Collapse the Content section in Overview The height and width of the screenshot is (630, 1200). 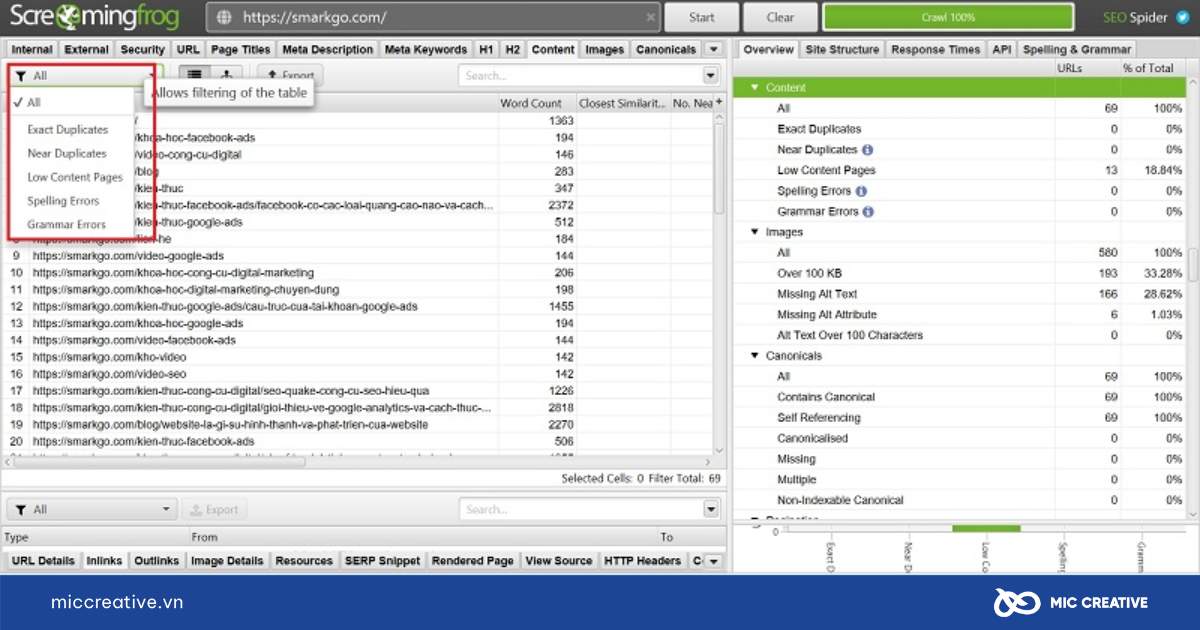coord(755,88)
